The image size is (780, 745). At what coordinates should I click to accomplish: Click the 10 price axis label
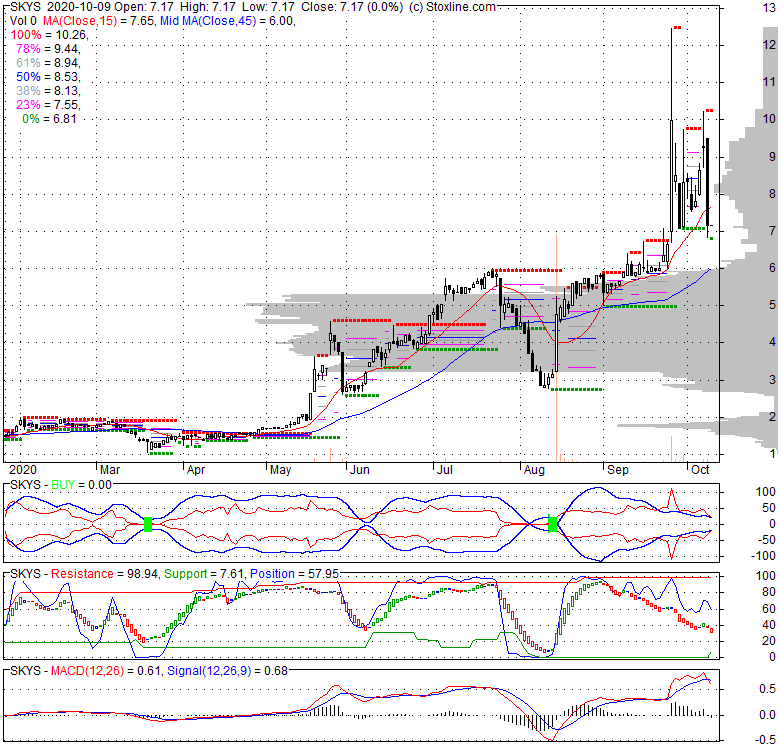tap(769, 118)
